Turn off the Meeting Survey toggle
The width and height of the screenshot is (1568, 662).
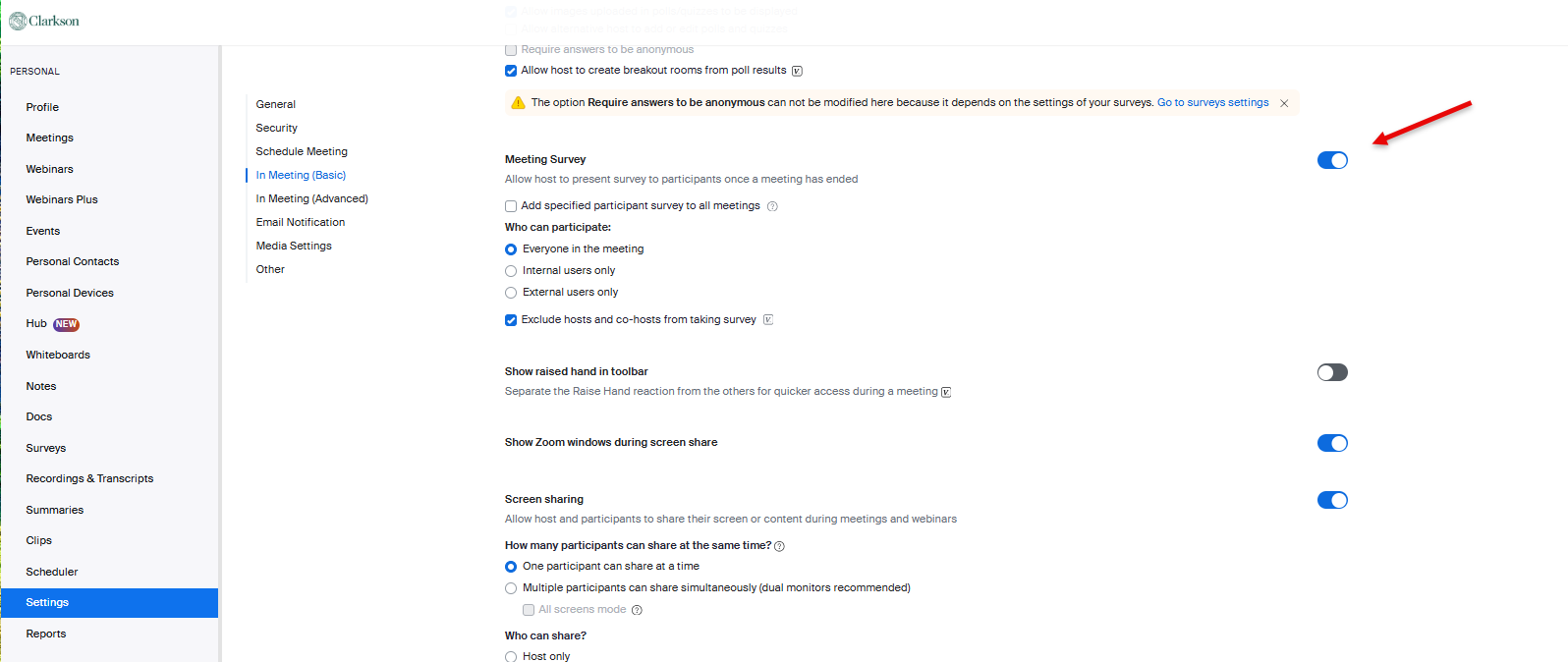click(x=1332, y=160)
